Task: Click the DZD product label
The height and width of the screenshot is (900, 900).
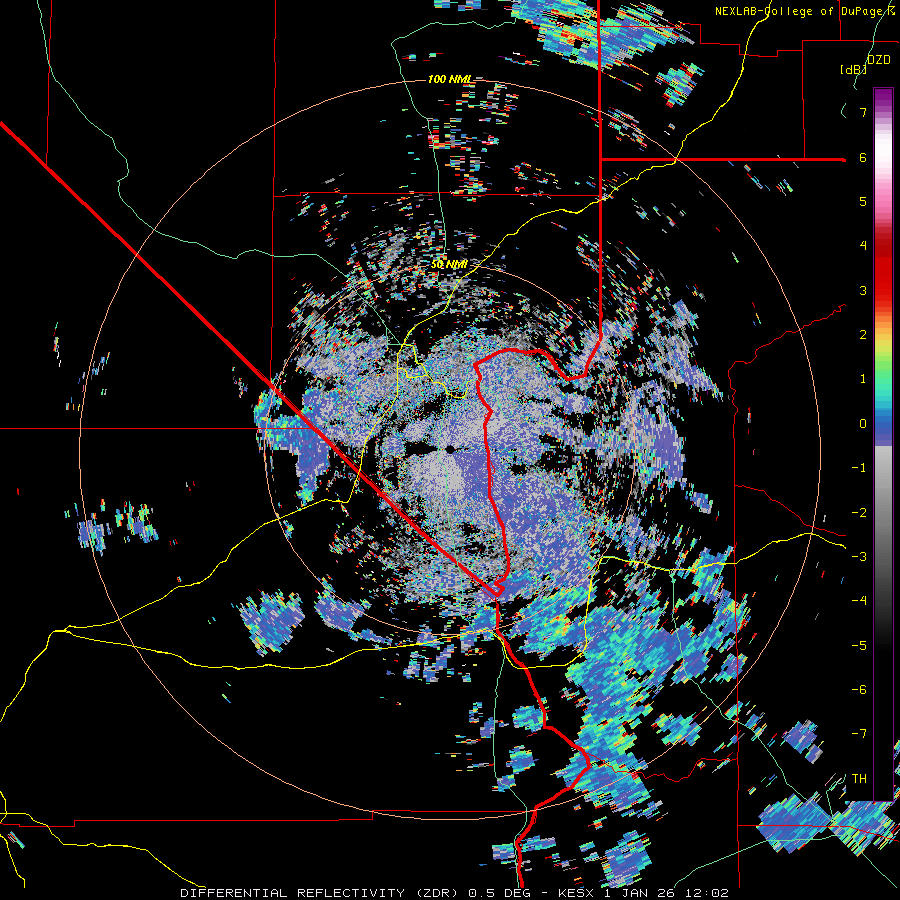Action: [x=879, y=60]
